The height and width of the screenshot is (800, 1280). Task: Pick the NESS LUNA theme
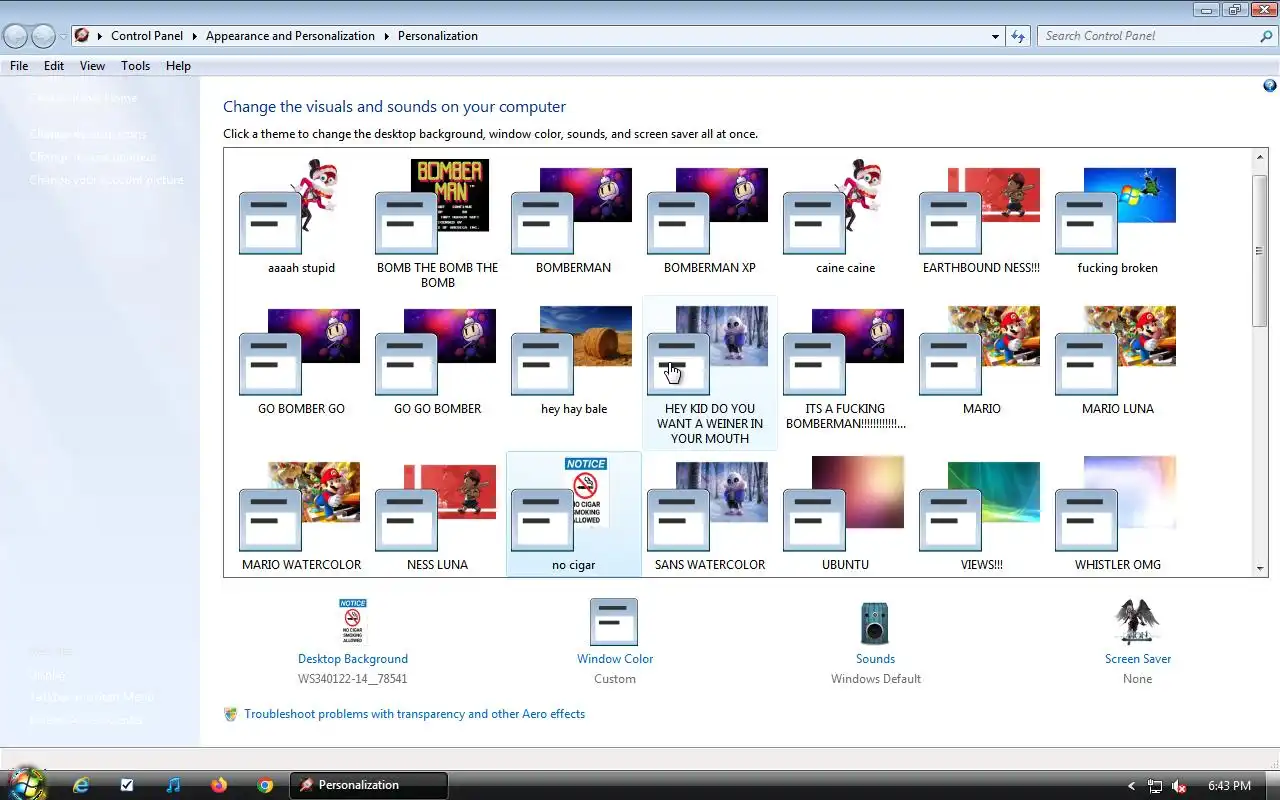[x=437, y=514]
